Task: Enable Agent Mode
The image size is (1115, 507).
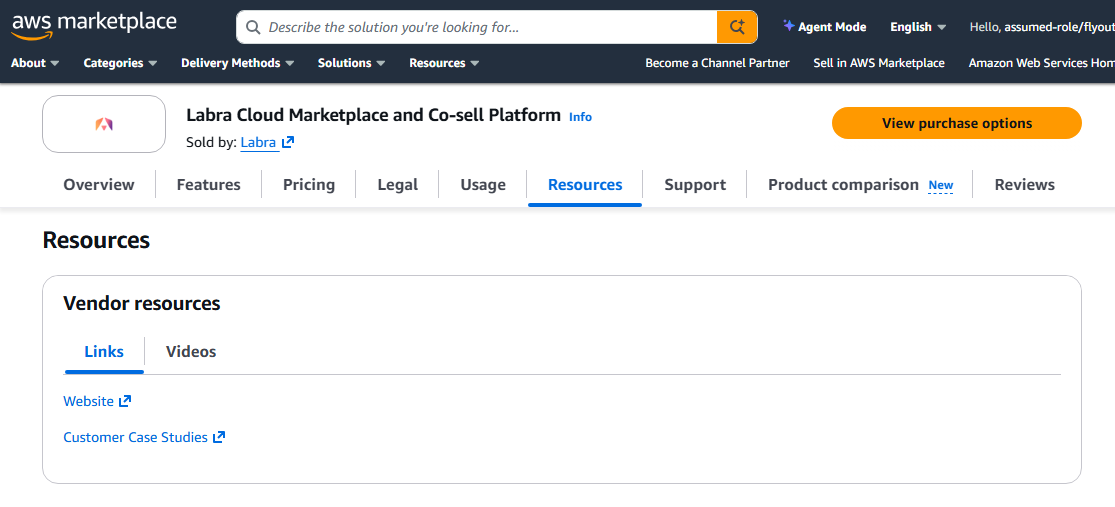Action: pyautogui.click(x=824, y=27)
